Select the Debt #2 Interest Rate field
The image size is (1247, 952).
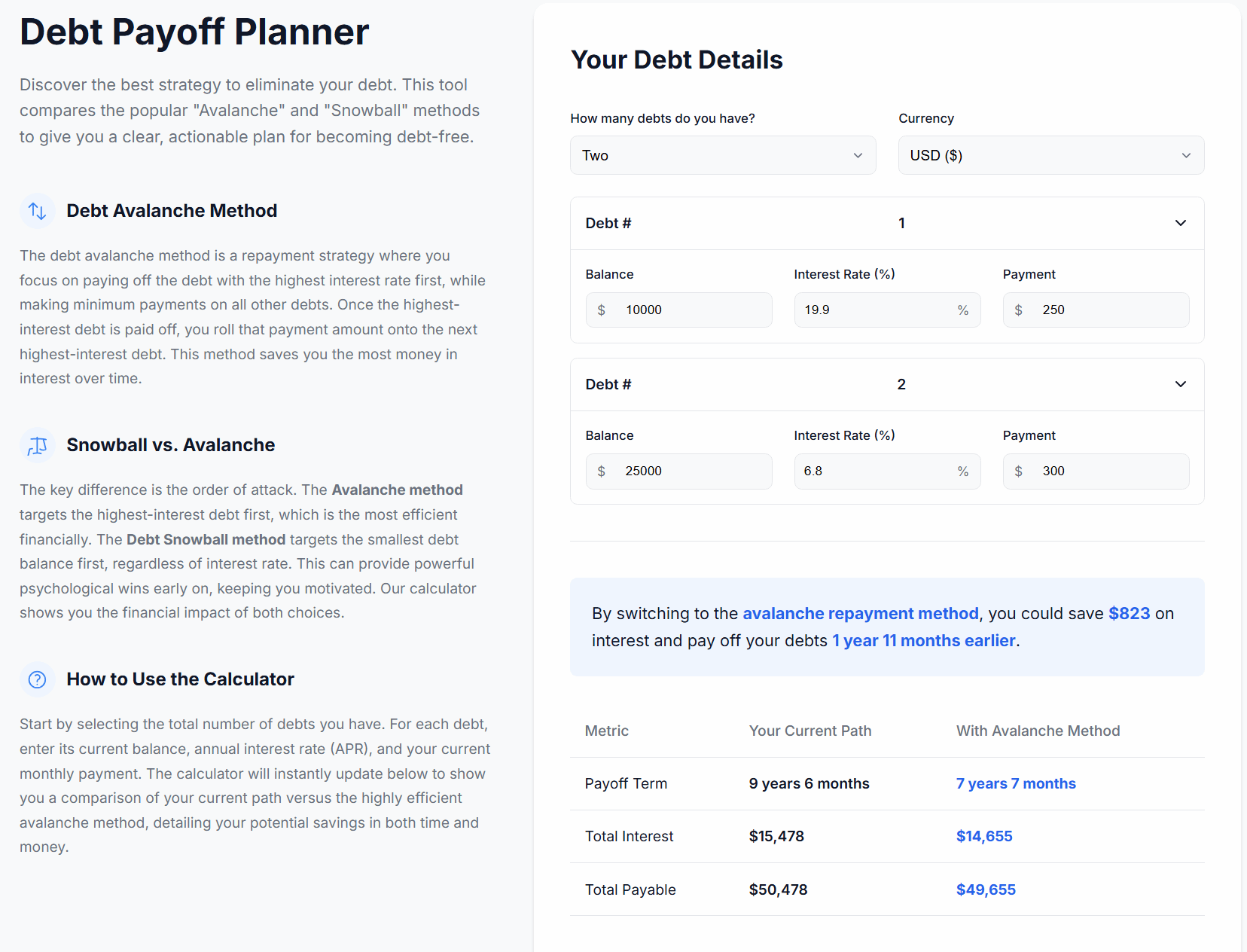[886, 471]
